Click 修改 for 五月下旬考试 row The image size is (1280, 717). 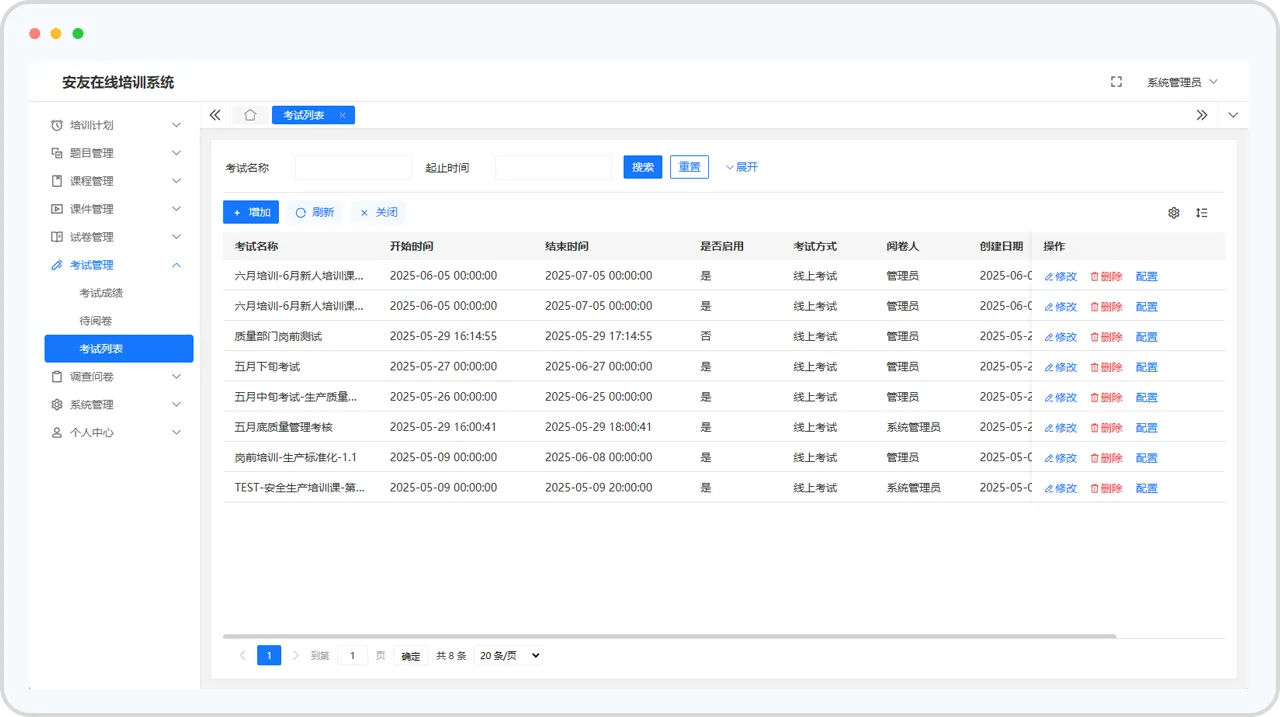[1061, 367]
